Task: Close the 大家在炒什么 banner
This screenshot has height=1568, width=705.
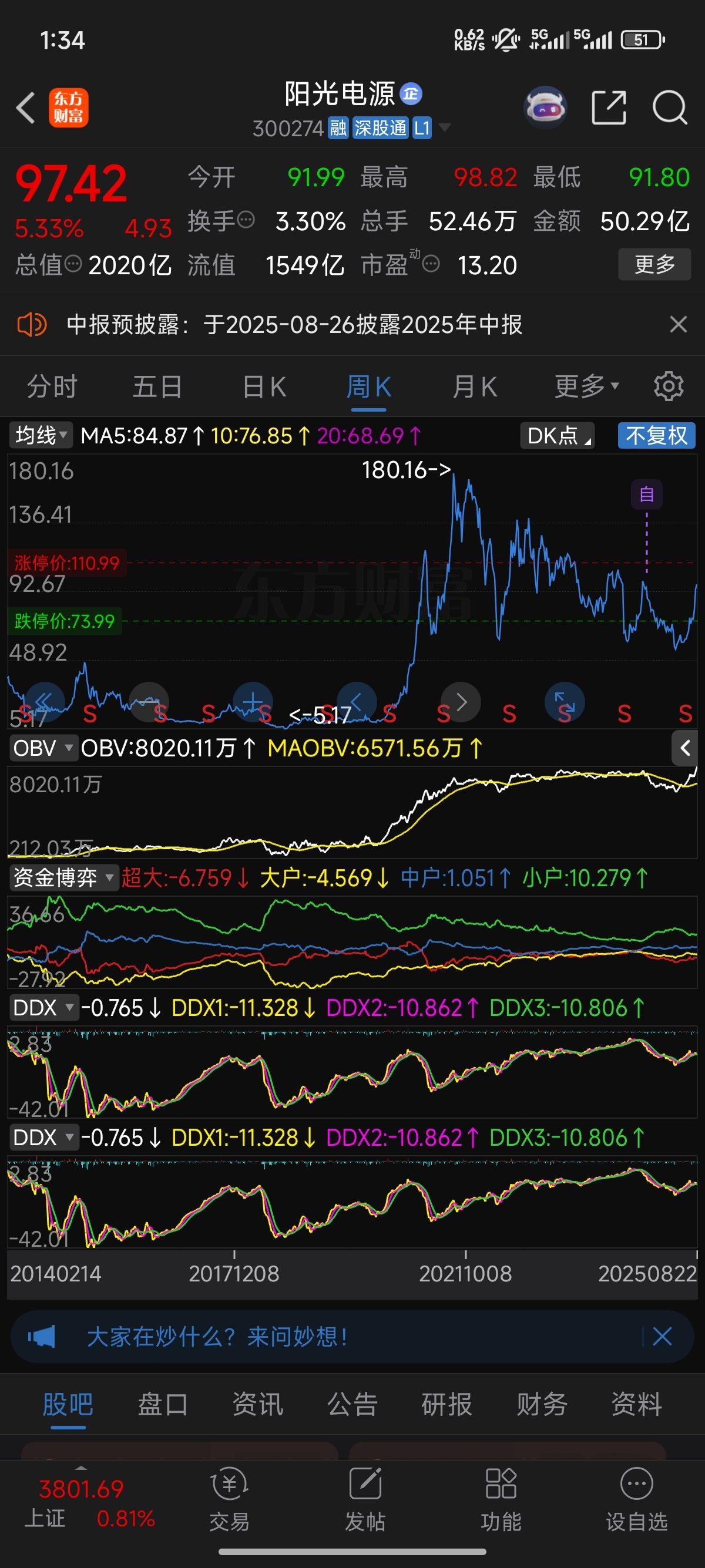Action: point(662,1337)
